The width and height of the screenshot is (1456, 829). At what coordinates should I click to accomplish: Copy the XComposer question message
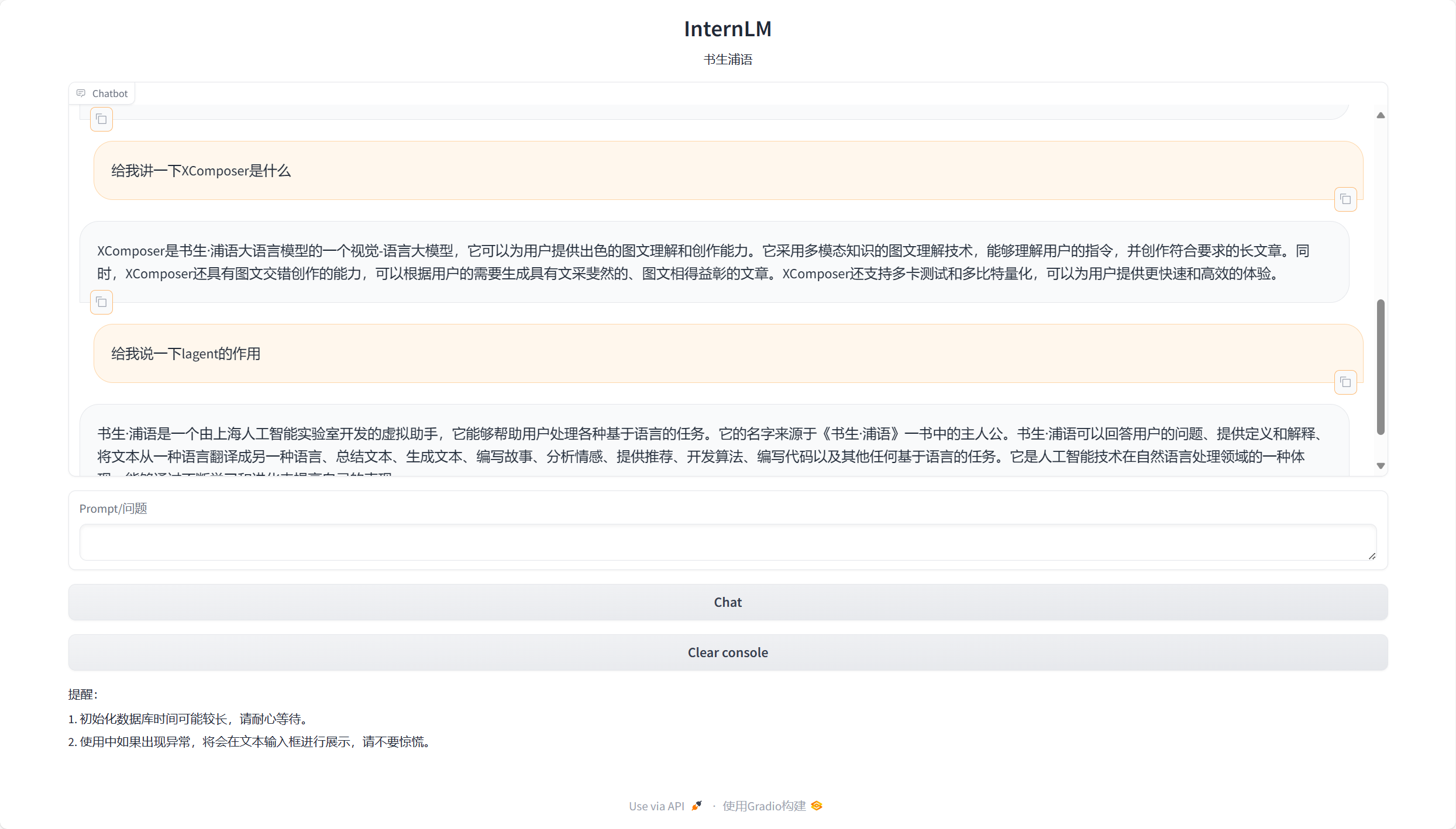pos(1345,199)
